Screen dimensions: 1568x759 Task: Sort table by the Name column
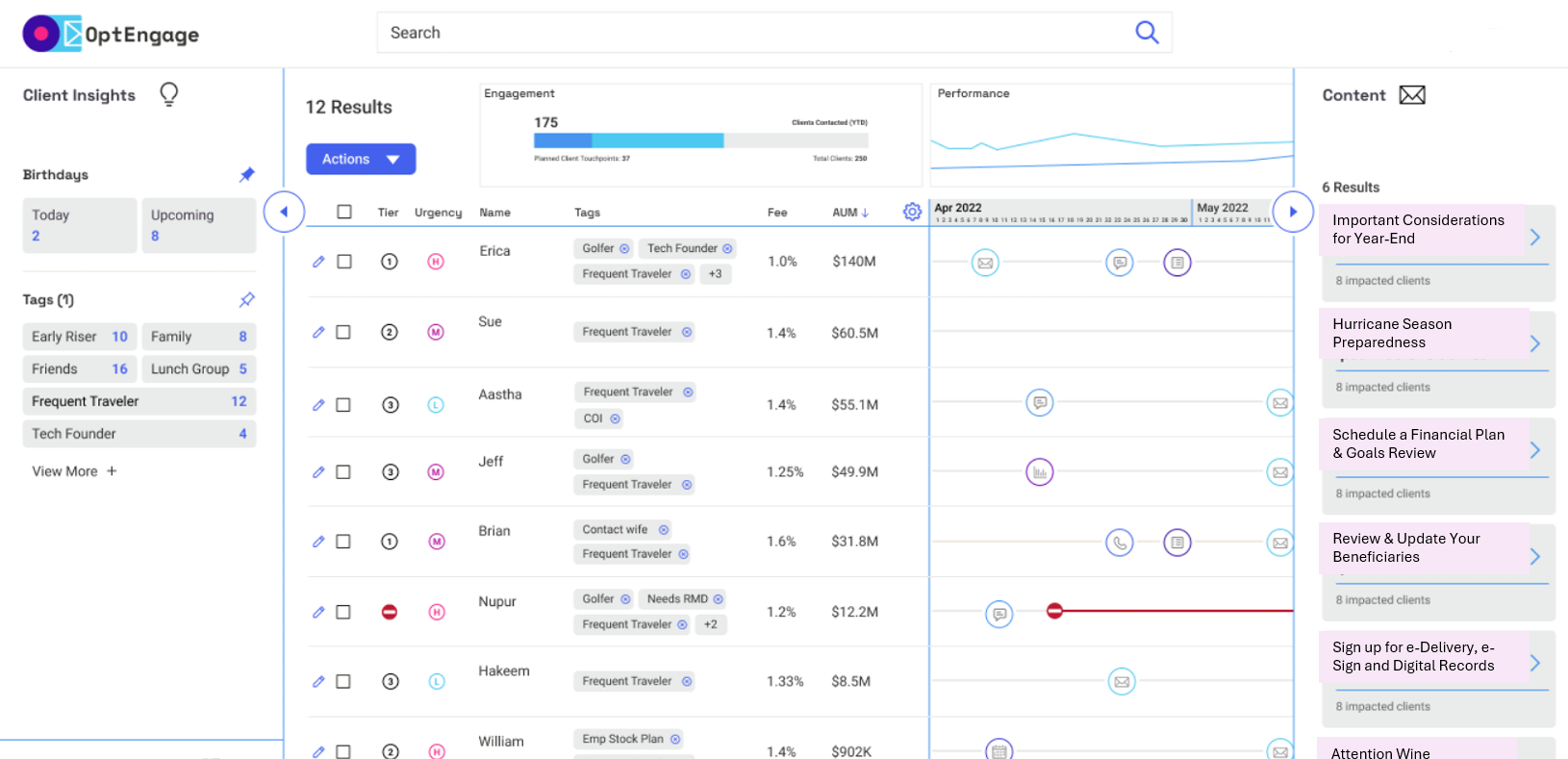(x=494, y=213)
